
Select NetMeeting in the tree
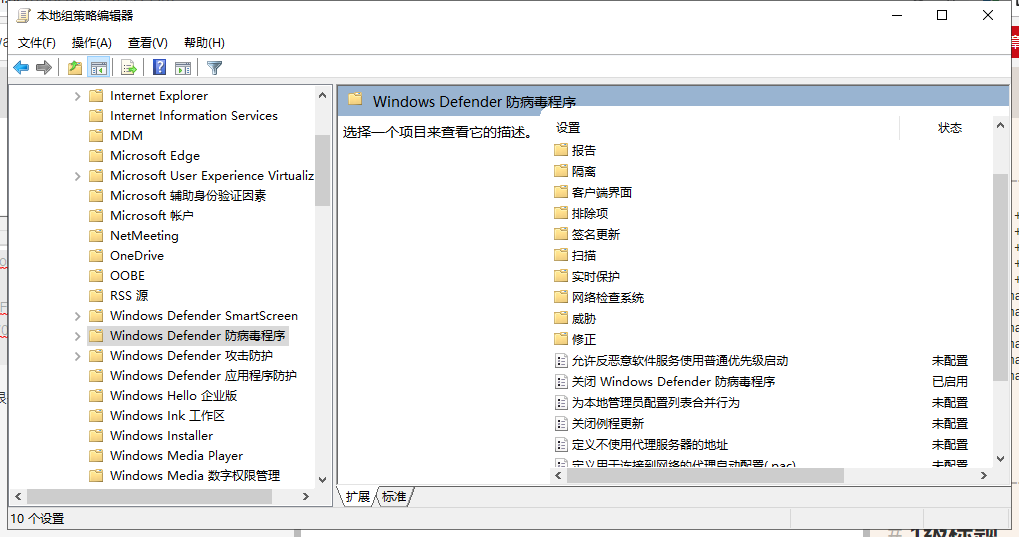point(144,235)
